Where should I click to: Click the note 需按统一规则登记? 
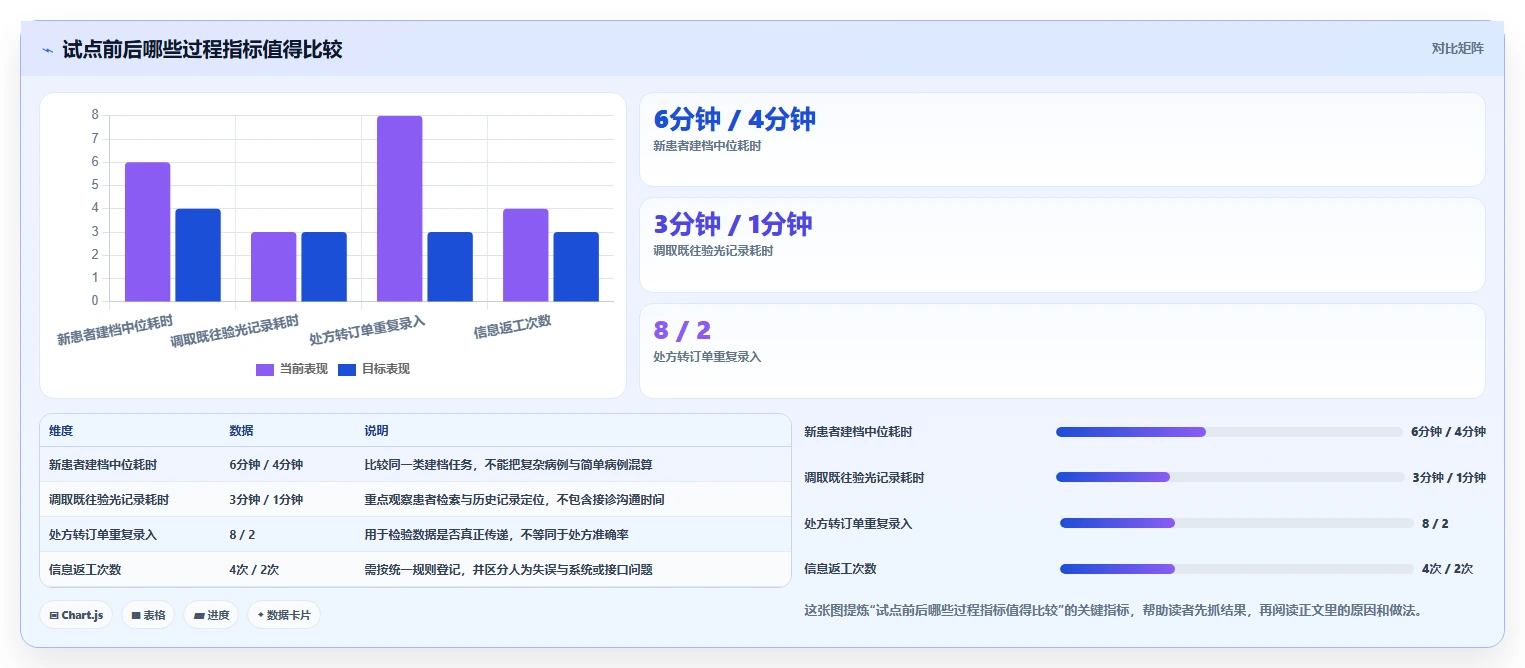tap(508, 570)
